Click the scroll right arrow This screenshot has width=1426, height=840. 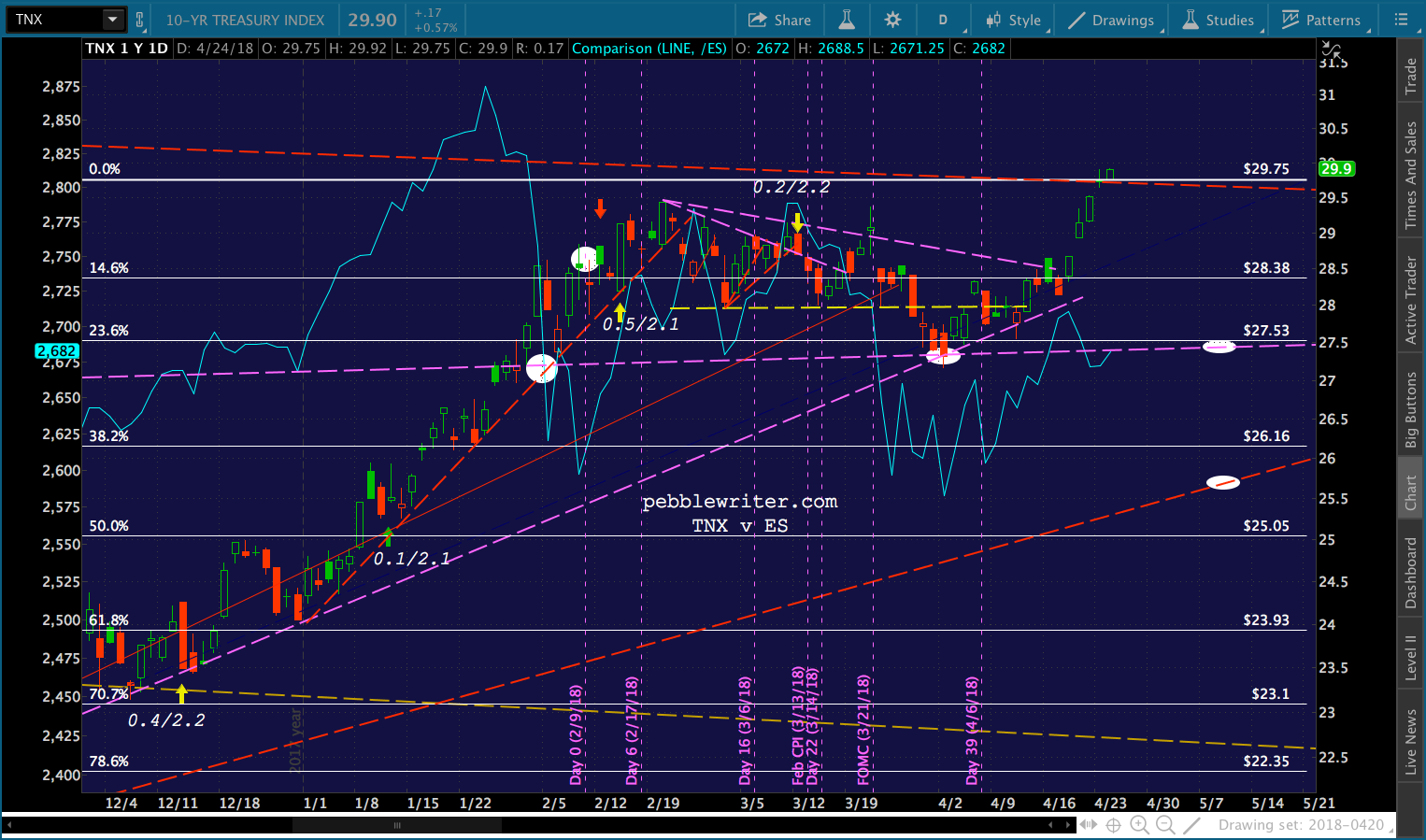tap(1068, 825)
